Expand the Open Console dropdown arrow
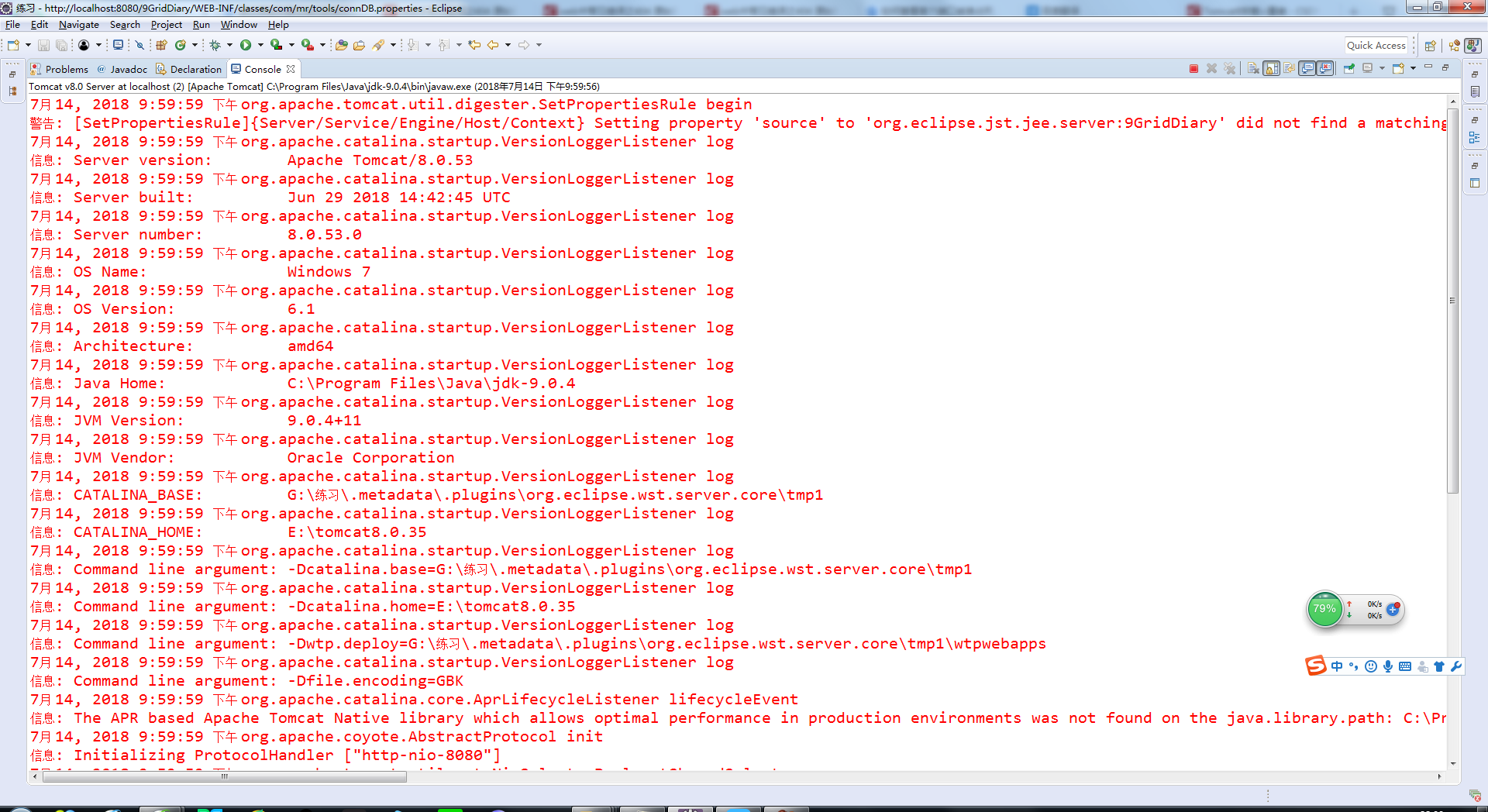Image resolution: width=1488 pixels, height=812 pixels. point(1413,69)
